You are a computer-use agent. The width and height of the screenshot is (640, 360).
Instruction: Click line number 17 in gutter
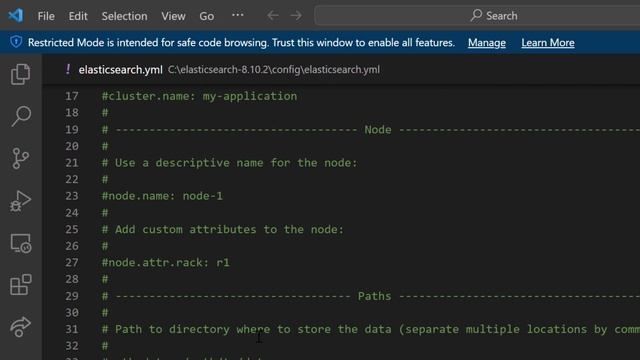72,96
